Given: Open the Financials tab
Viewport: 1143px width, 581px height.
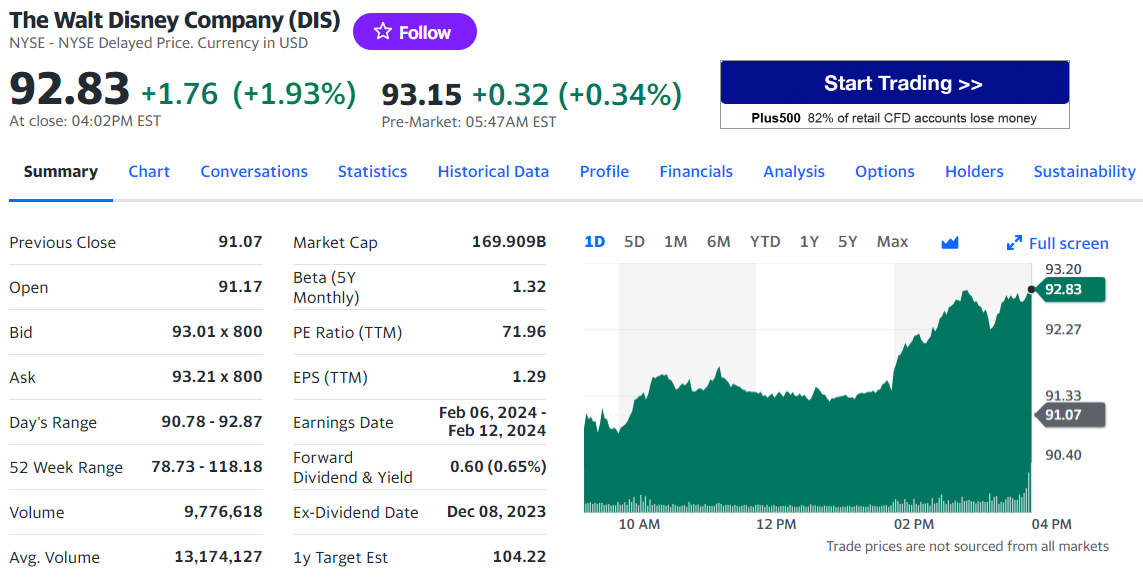Looking at the screenshot, I should click(x=696, y=171).
